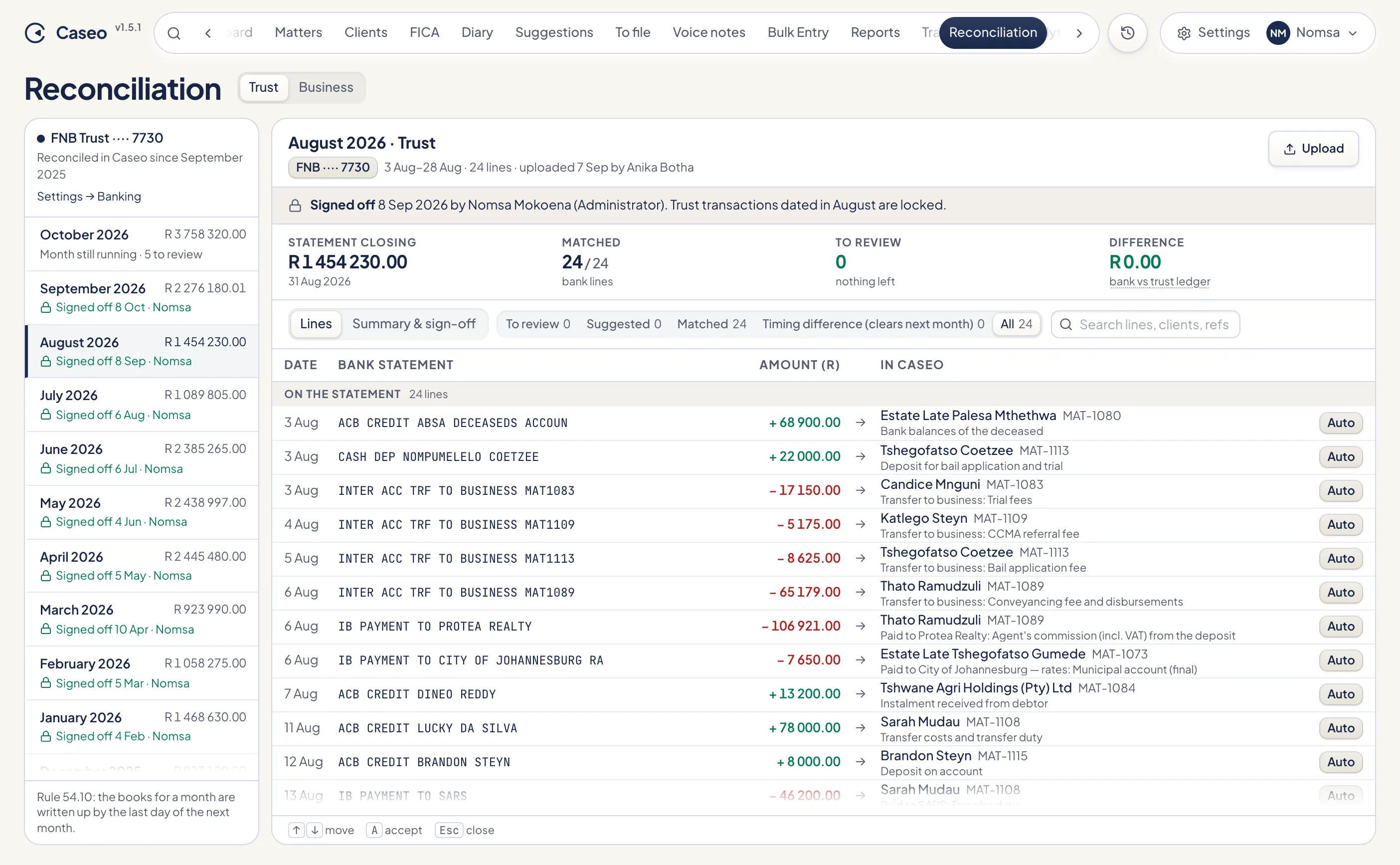Screen dimensions: 1400x865
Task: Filter by Timing difference (clears next month)
Action: (873, 324)
